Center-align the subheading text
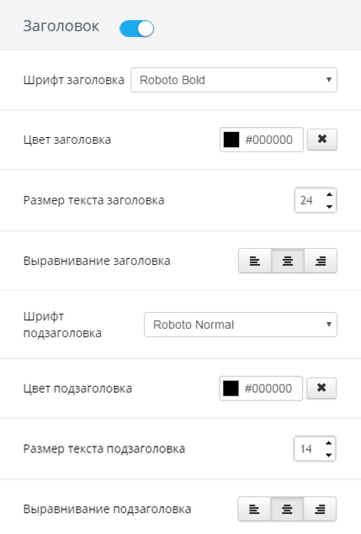This screenshot has width=361, height=534. click(287, 509)
